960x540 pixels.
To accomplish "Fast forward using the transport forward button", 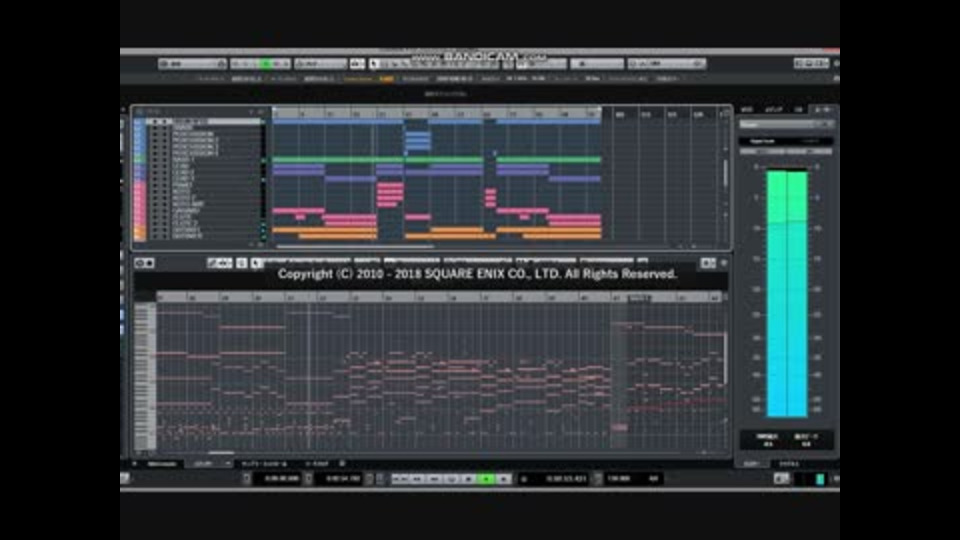I will pyautogui.click(x=435, y=479).
